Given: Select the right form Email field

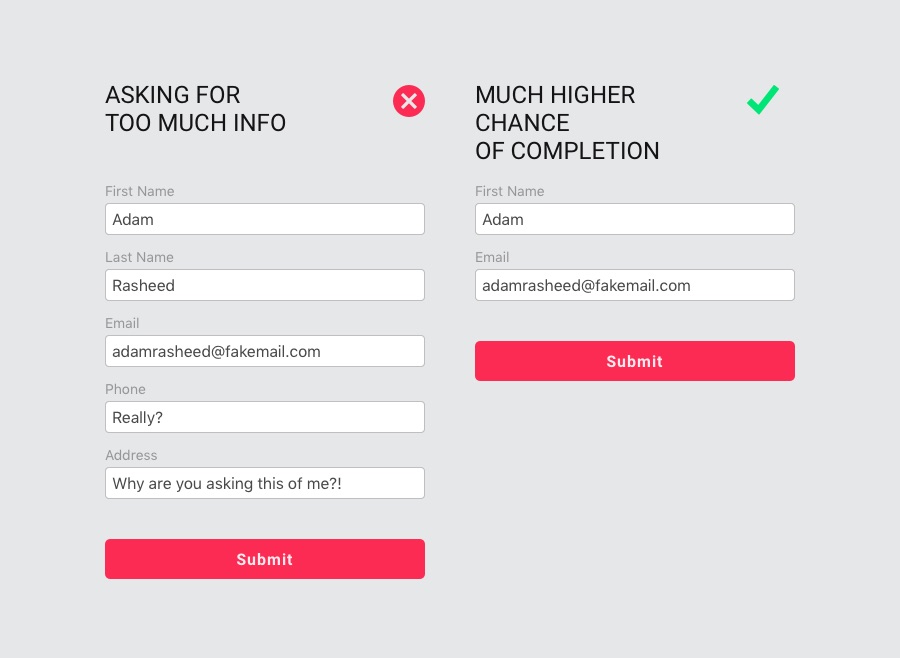Looking at the screenshot, I should (x=635, y=285).
